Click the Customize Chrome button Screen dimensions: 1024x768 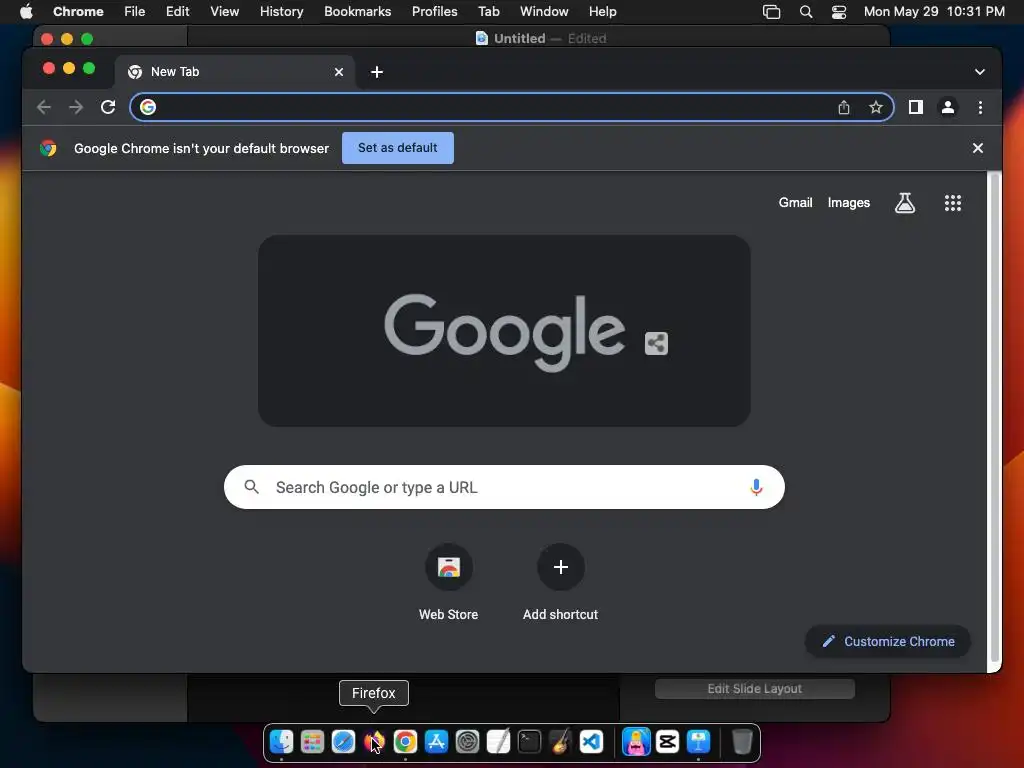pyautogui.click(x=888, y=641)
